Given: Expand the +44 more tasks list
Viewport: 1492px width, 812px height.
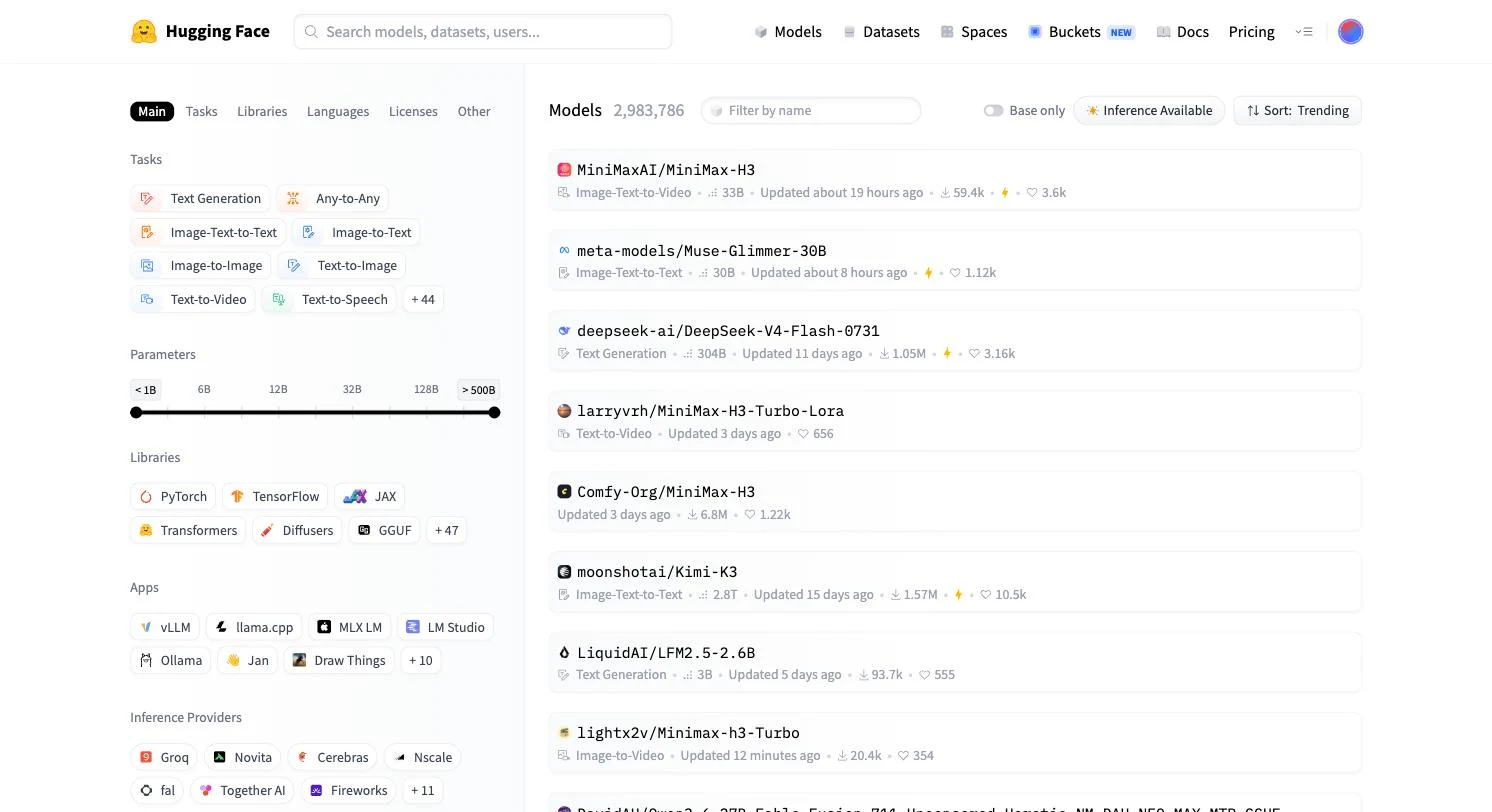Looking at the screenshot, I should coord(423,299).
